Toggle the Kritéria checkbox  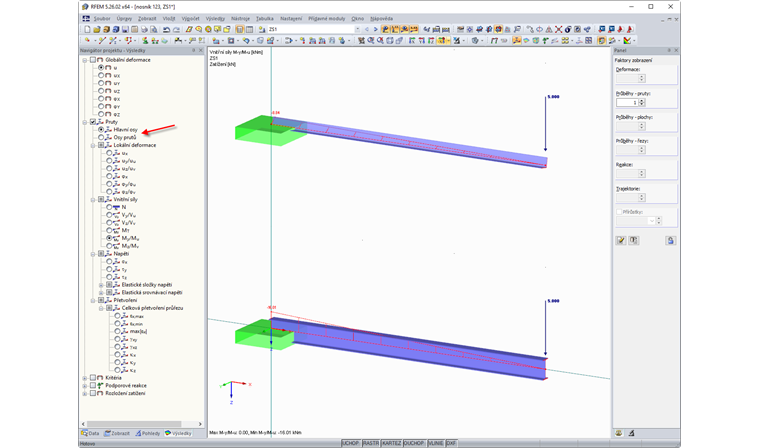click(x=93, y=378)
